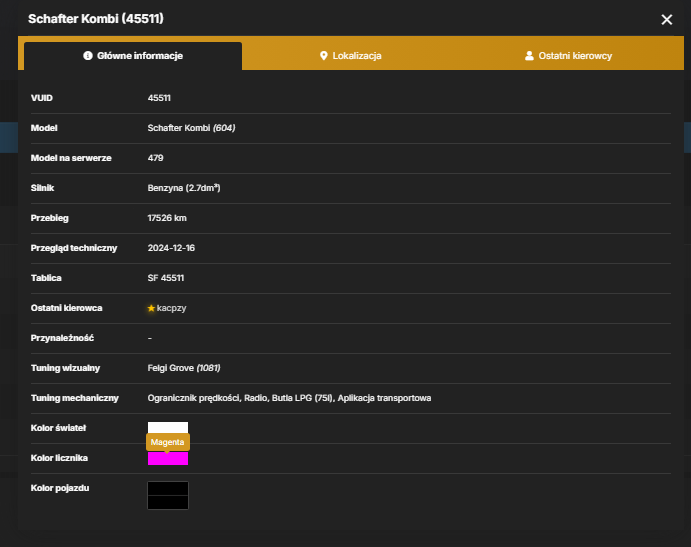Click the Tuning wizualny row label
This screenshot has height=547, width=691.
click(65, 368)
